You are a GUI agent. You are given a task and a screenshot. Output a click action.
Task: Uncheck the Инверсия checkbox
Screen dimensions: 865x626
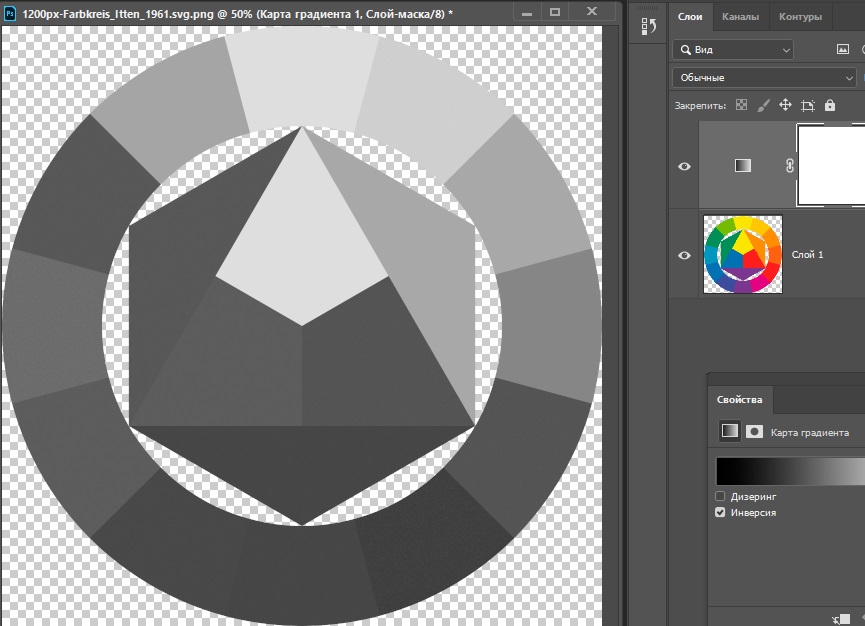click(720, 512)
